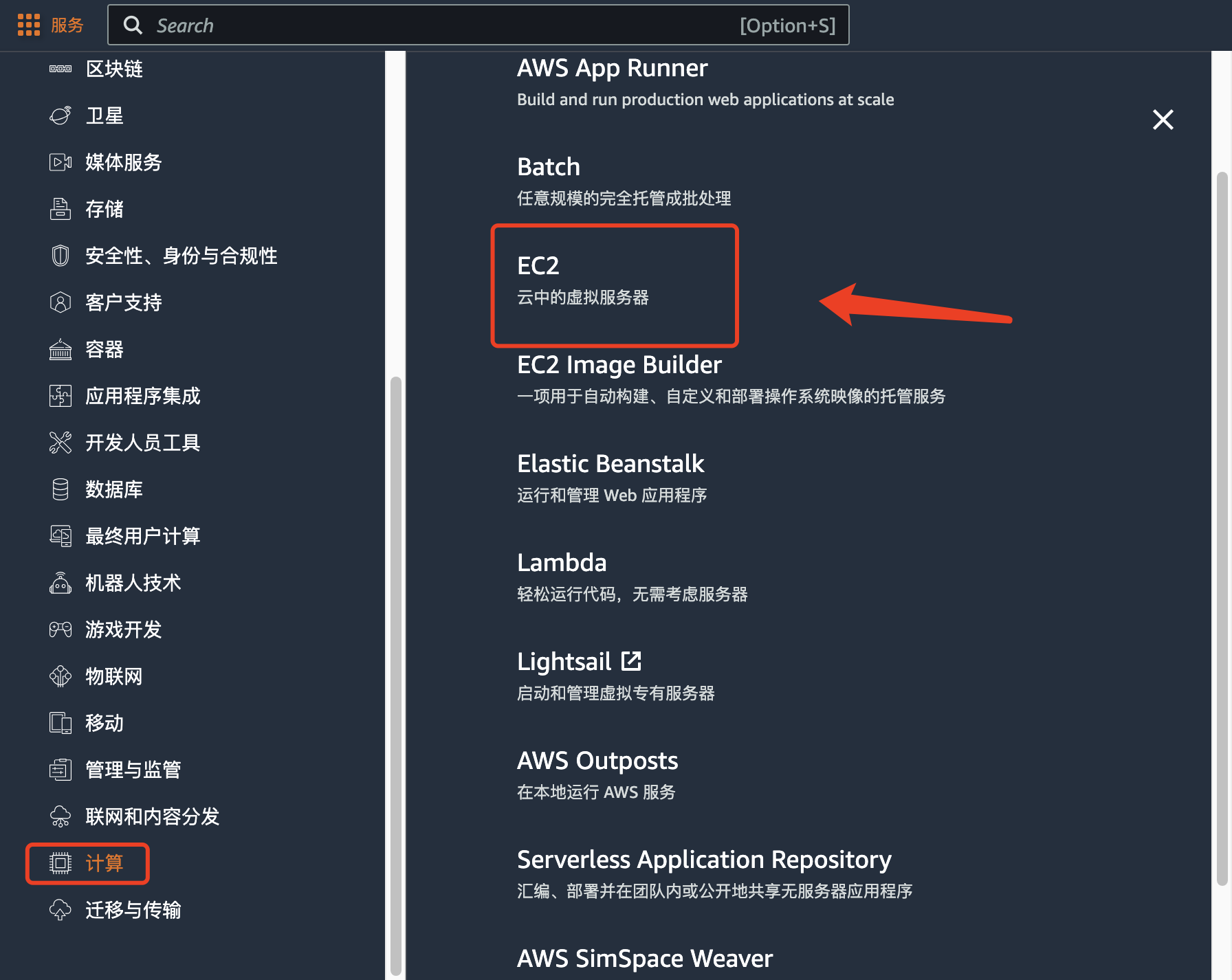This screenshot has height=980, width=1232.
Task: Click the 任意规模的完全托管成批处理 description
Action: (x=624, y=199)
